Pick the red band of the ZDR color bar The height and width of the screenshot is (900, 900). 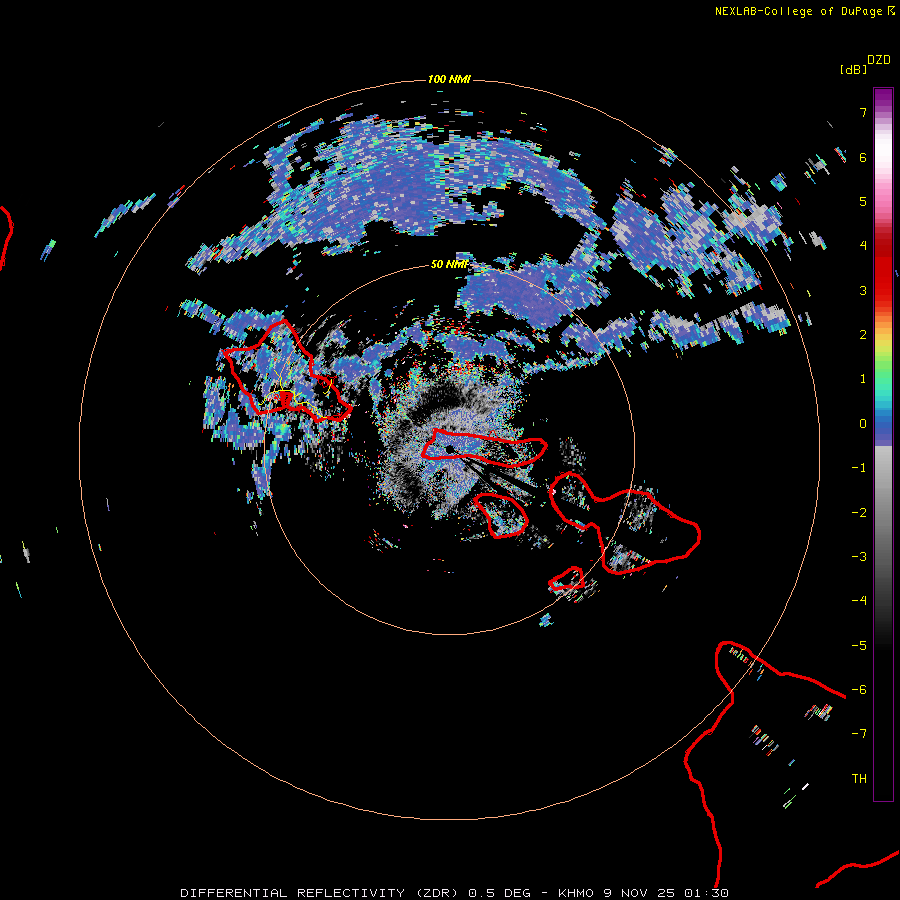(883, 270)
